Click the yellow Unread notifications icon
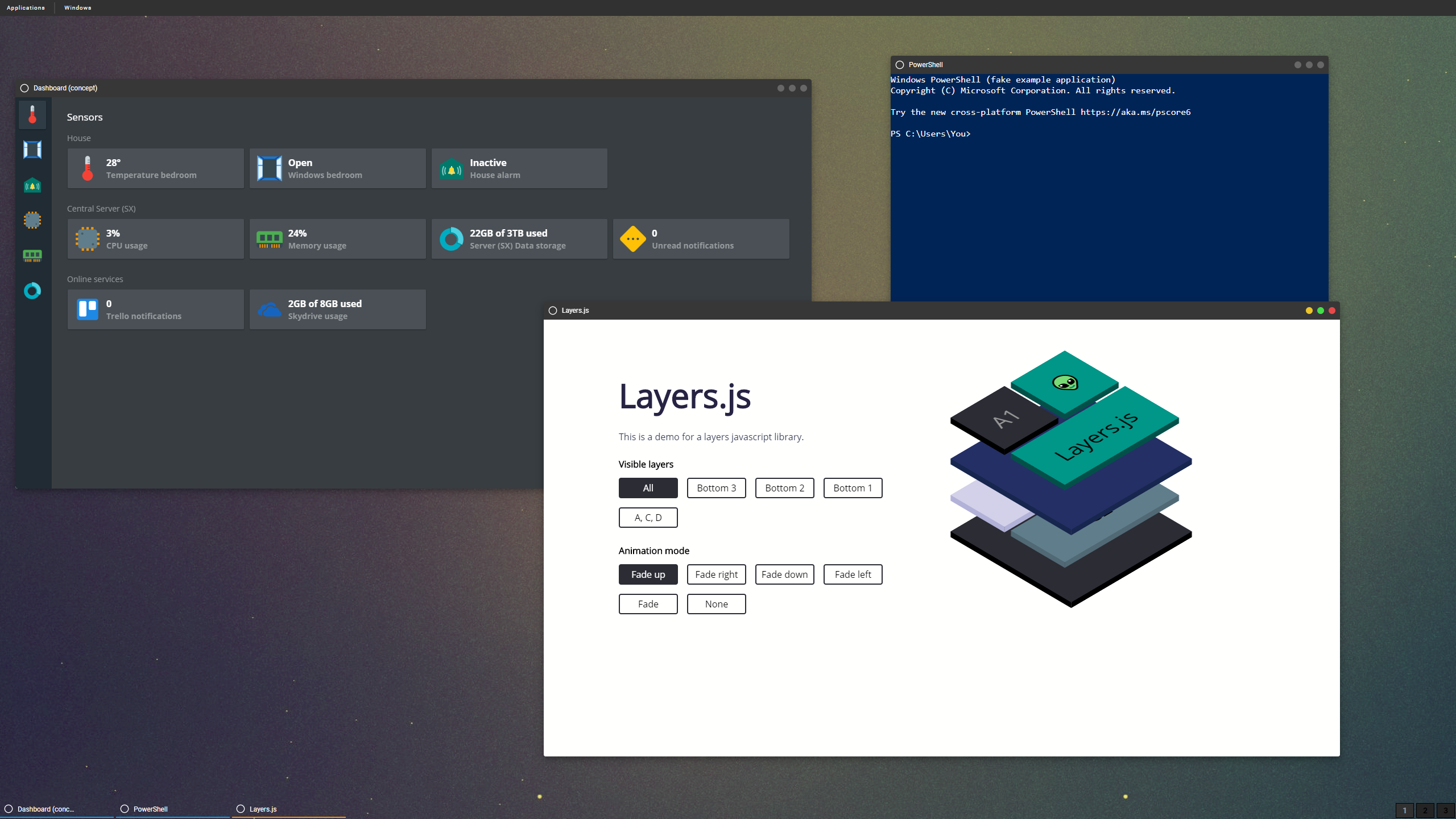Image resolution: width=1456 pixels, height=819 pixels. [x=632, y=239]
